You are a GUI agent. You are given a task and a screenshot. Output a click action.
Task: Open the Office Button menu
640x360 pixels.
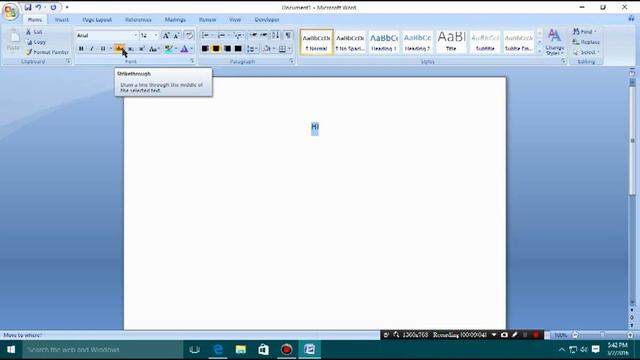11,11
